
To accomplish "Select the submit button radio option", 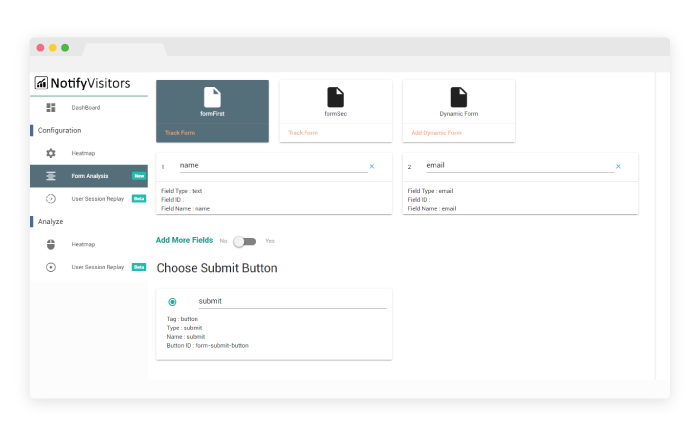I will tap(172, 301).
